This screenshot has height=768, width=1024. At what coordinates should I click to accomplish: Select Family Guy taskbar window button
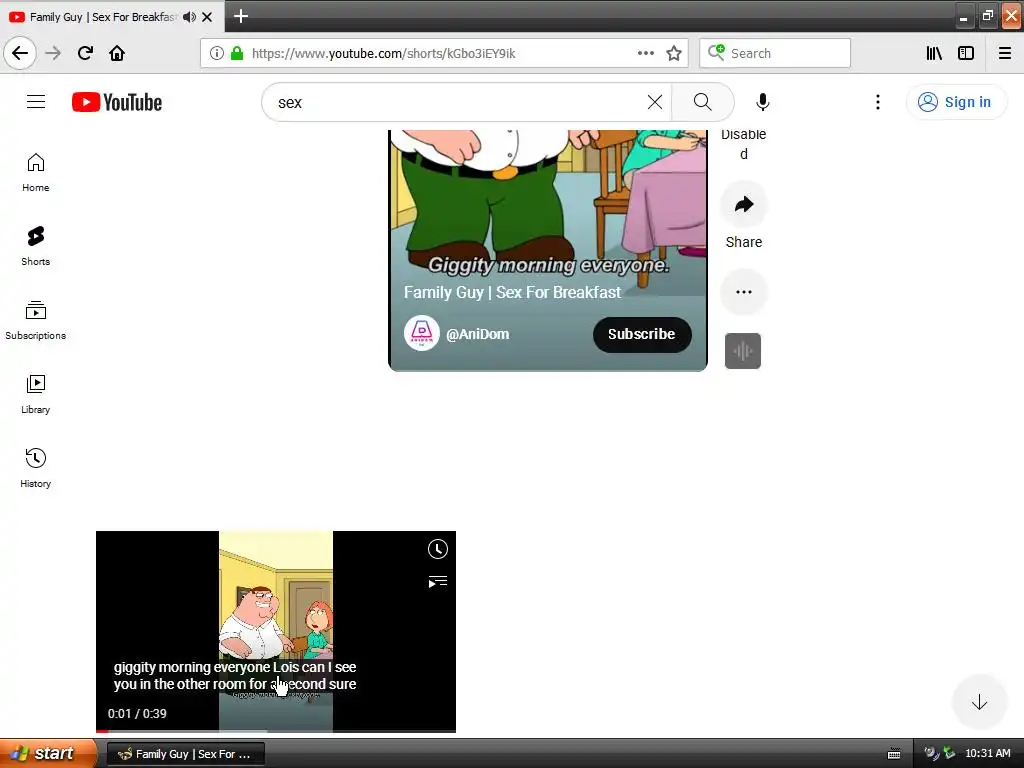click(x=185, y=754)
